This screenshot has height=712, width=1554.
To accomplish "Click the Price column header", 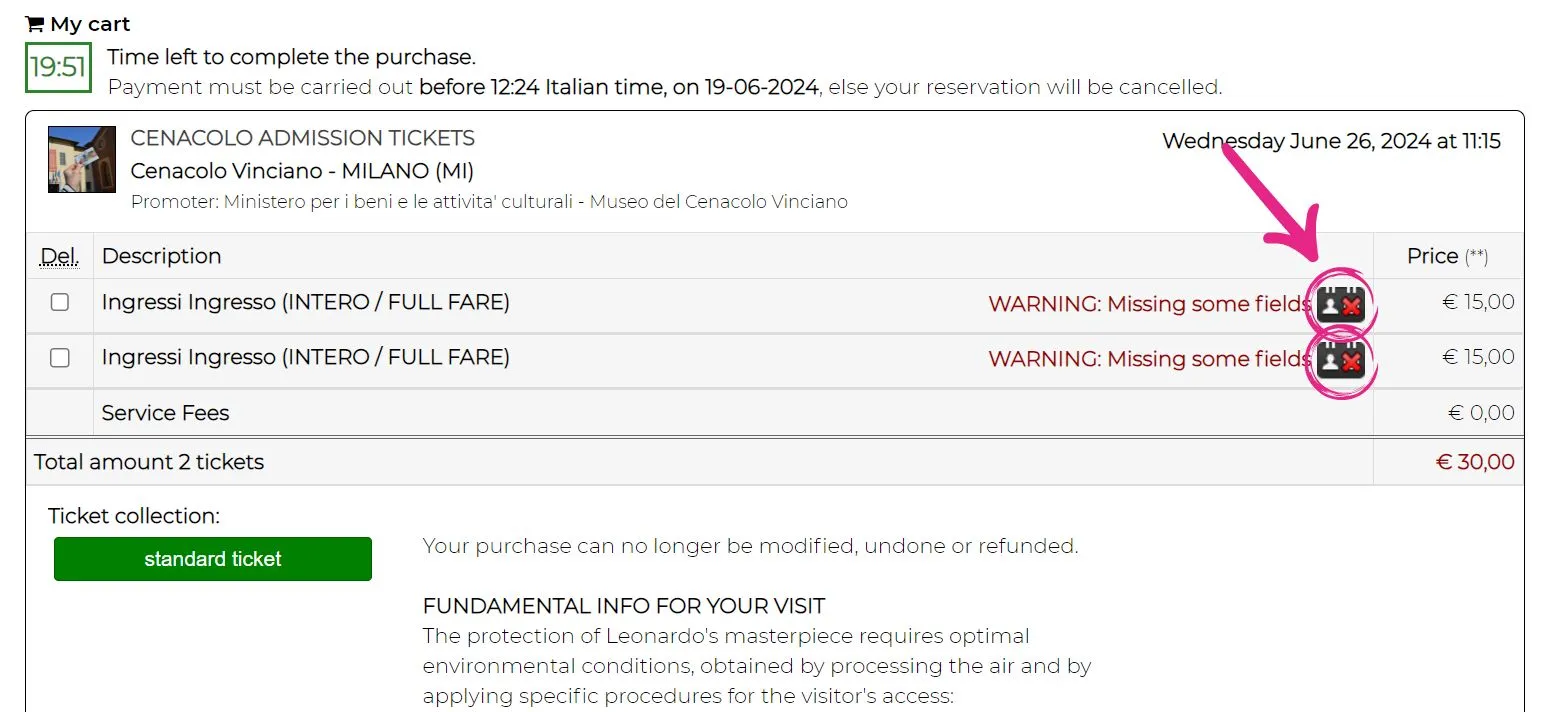I will click(x=1433, y=256).
